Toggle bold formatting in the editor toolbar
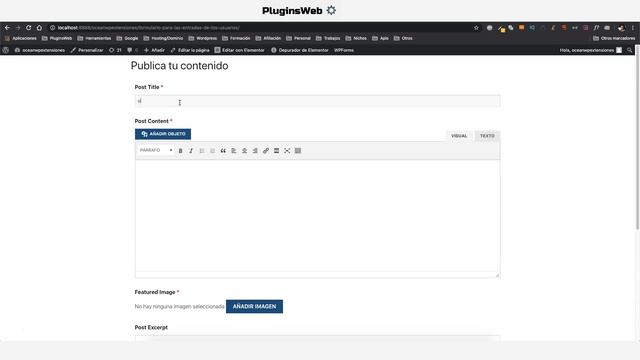This screenshot has height=360, width=640. point(180,151)
